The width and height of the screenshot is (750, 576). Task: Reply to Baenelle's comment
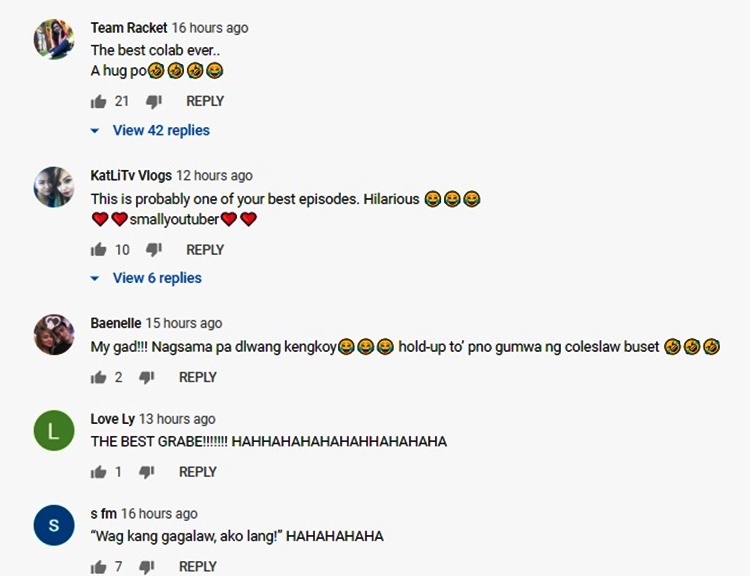pos(198,377)
